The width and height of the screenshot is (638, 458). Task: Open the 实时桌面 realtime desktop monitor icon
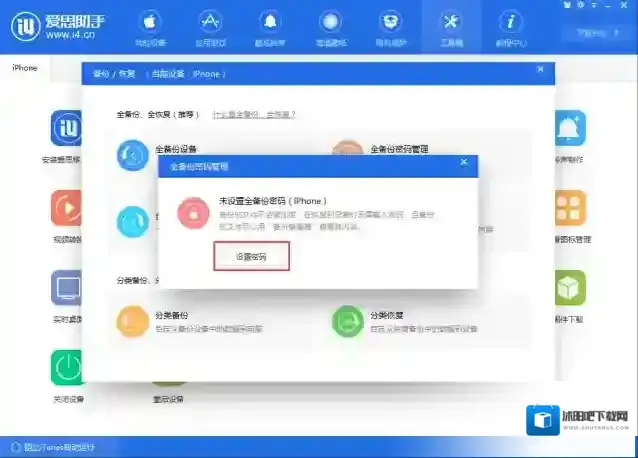67,288
